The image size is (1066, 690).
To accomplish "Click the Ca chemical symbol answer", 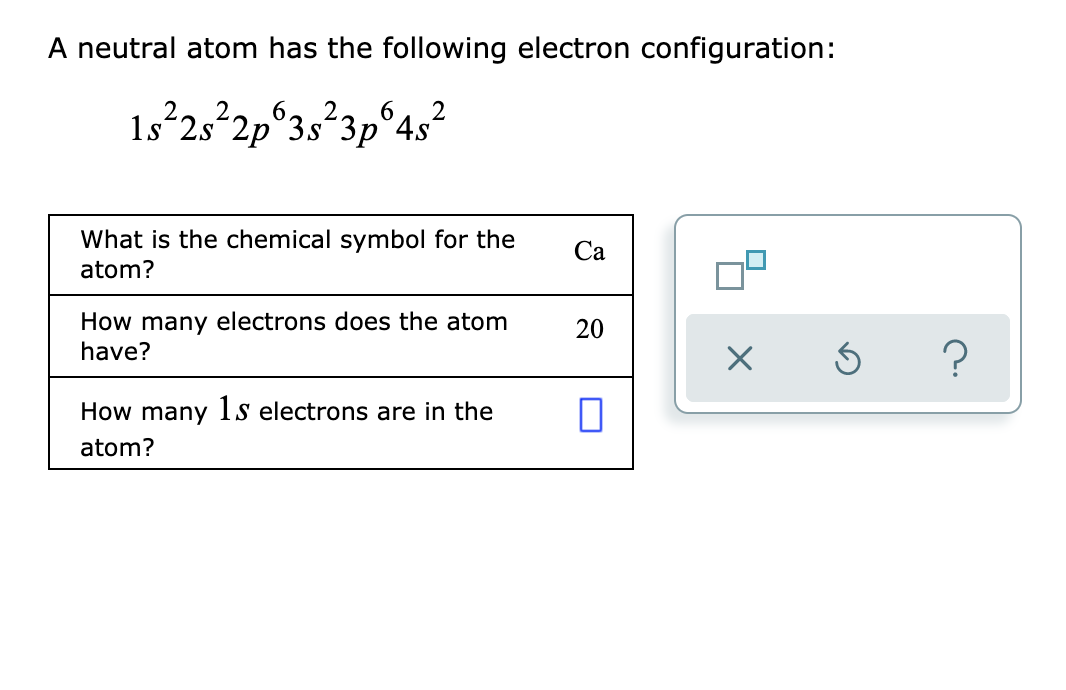I will (590, 251).
